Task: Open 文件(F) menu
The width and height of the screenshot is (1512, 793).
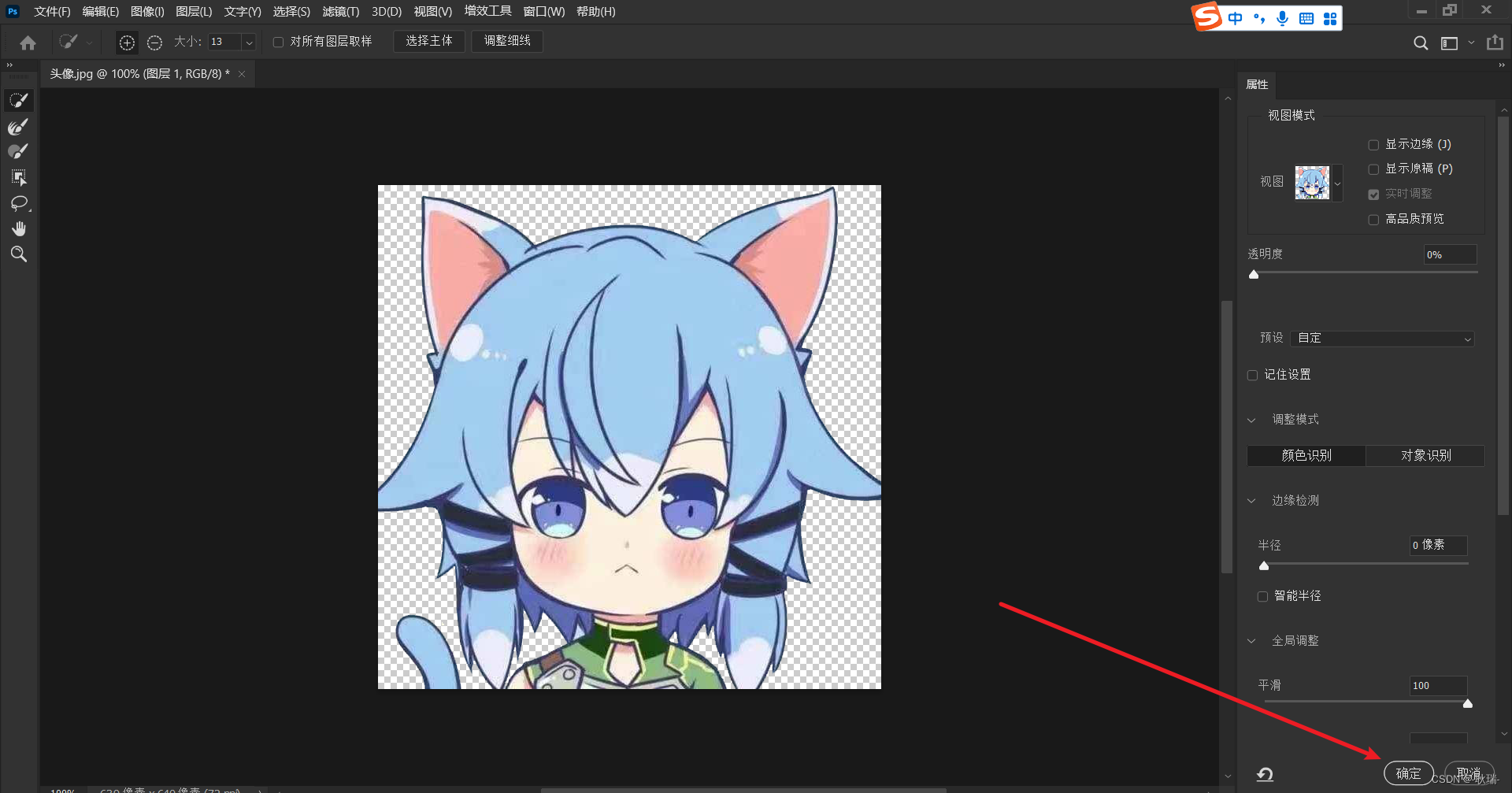Action: 52,12
